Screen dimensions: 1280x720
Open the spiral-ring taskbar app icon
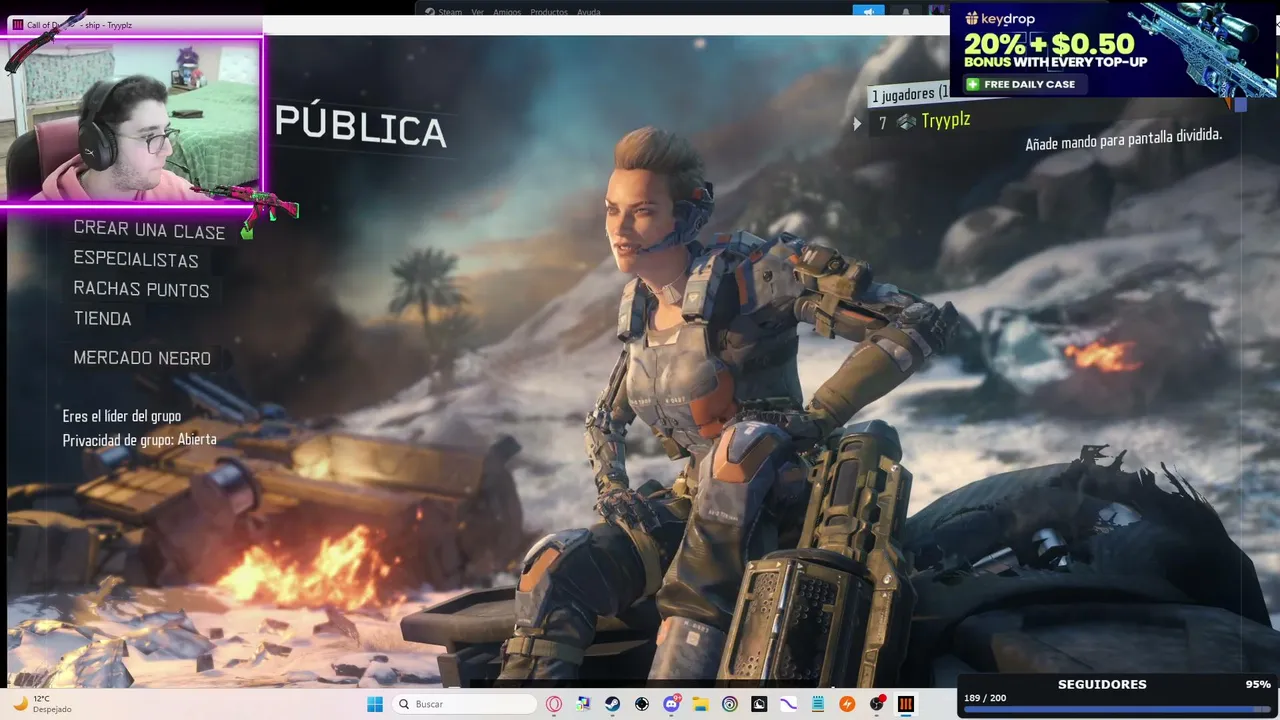click(x=730, y=704)
